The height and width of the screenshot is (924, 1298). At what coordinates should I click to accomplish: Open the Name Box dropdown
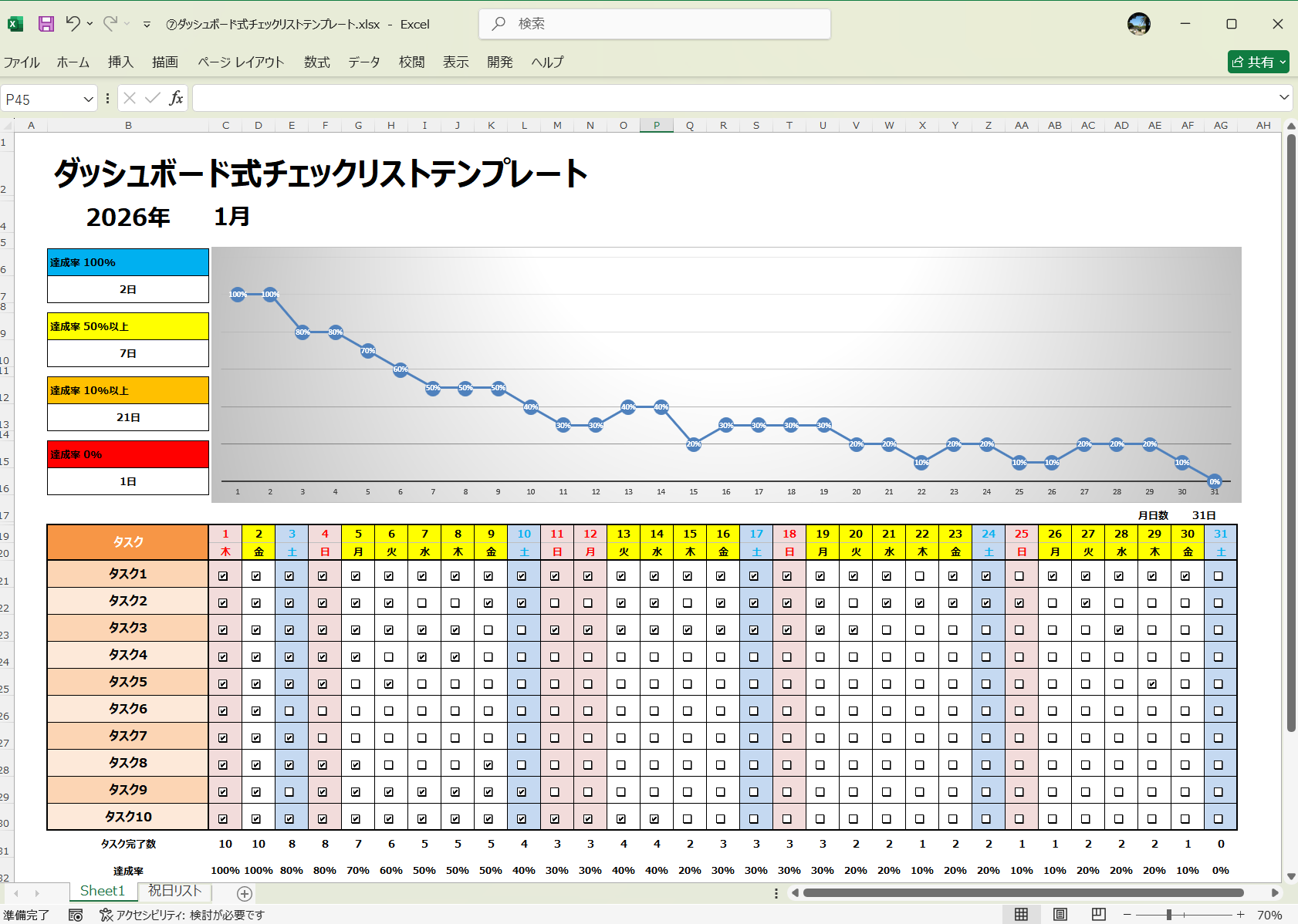click(87, 98)
